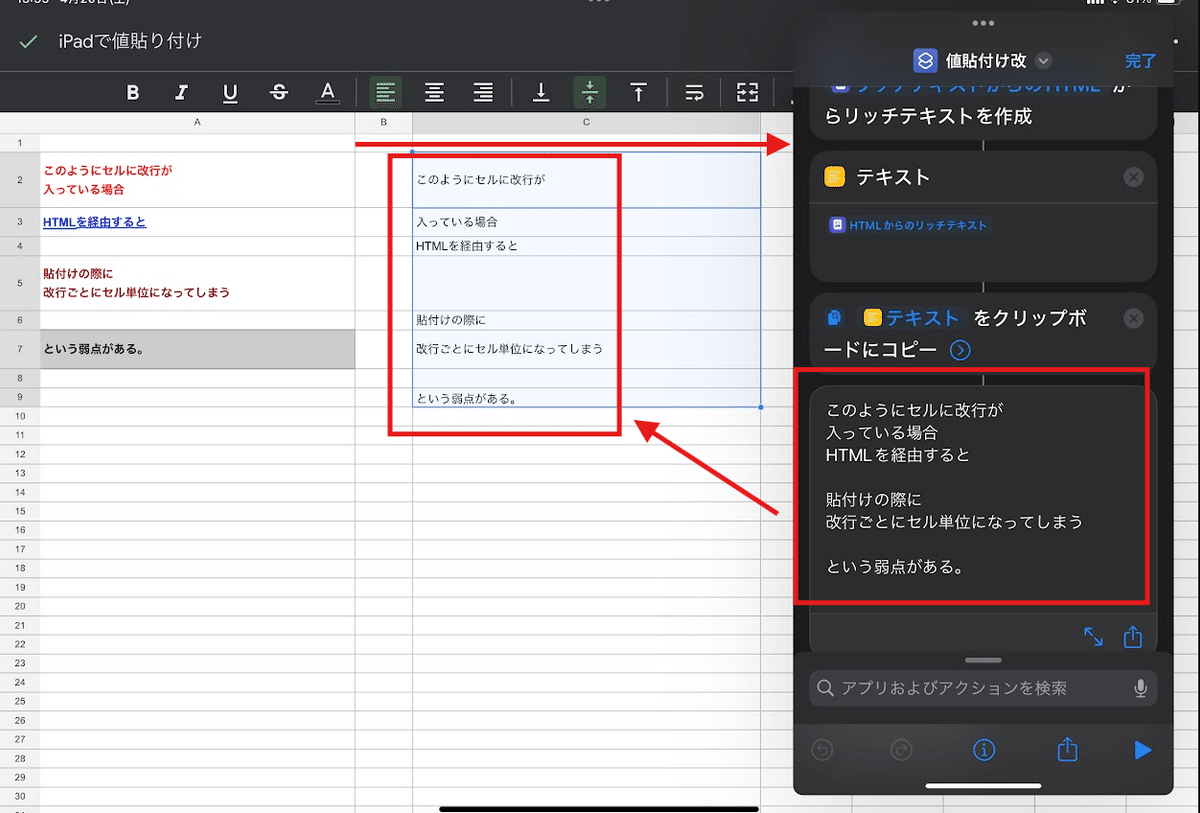1200x813 pixels.
Task: Select the HTMLからのリッチテキスト variable token
Action: pos(908,225)
